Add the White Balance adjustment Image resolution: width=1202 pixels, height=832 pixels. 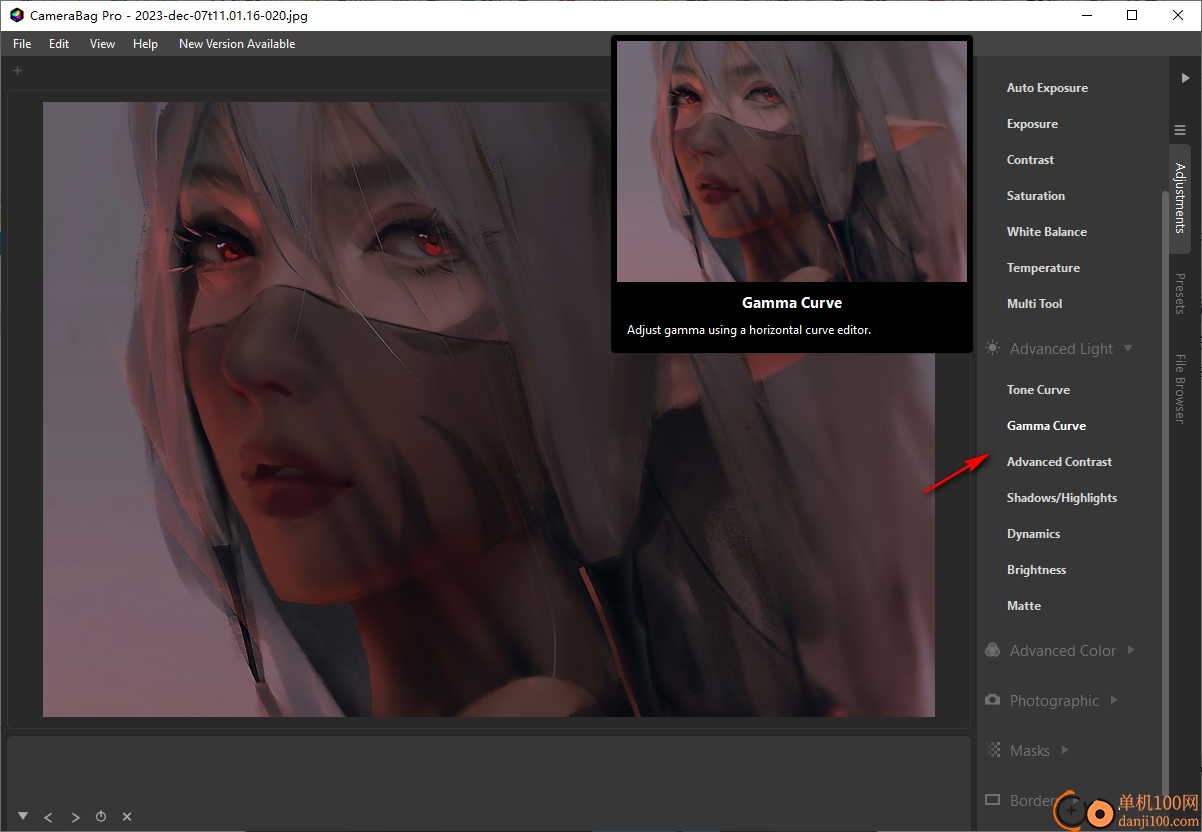click(x=1047, y=232)
